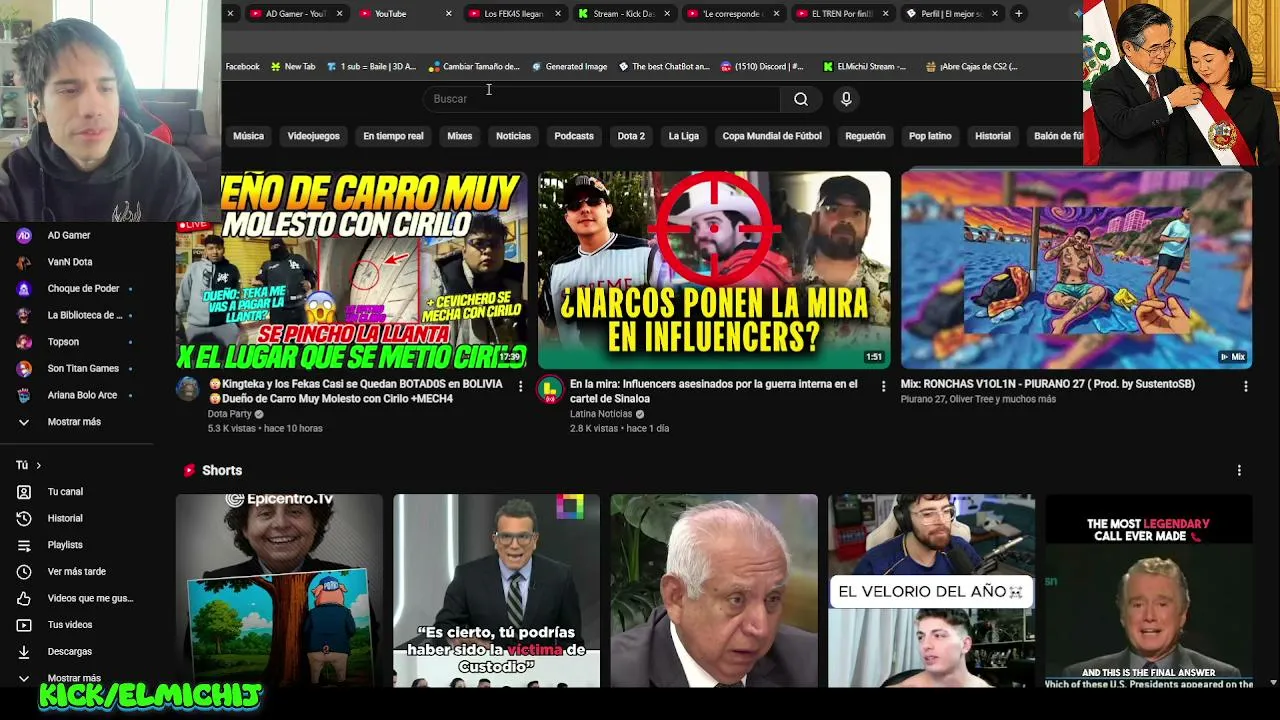Image resolution: width=1280 pixels, height=720 pixels.
Task: Open the 'víctima de Custodio' short
Action: (x=496, y=591)
